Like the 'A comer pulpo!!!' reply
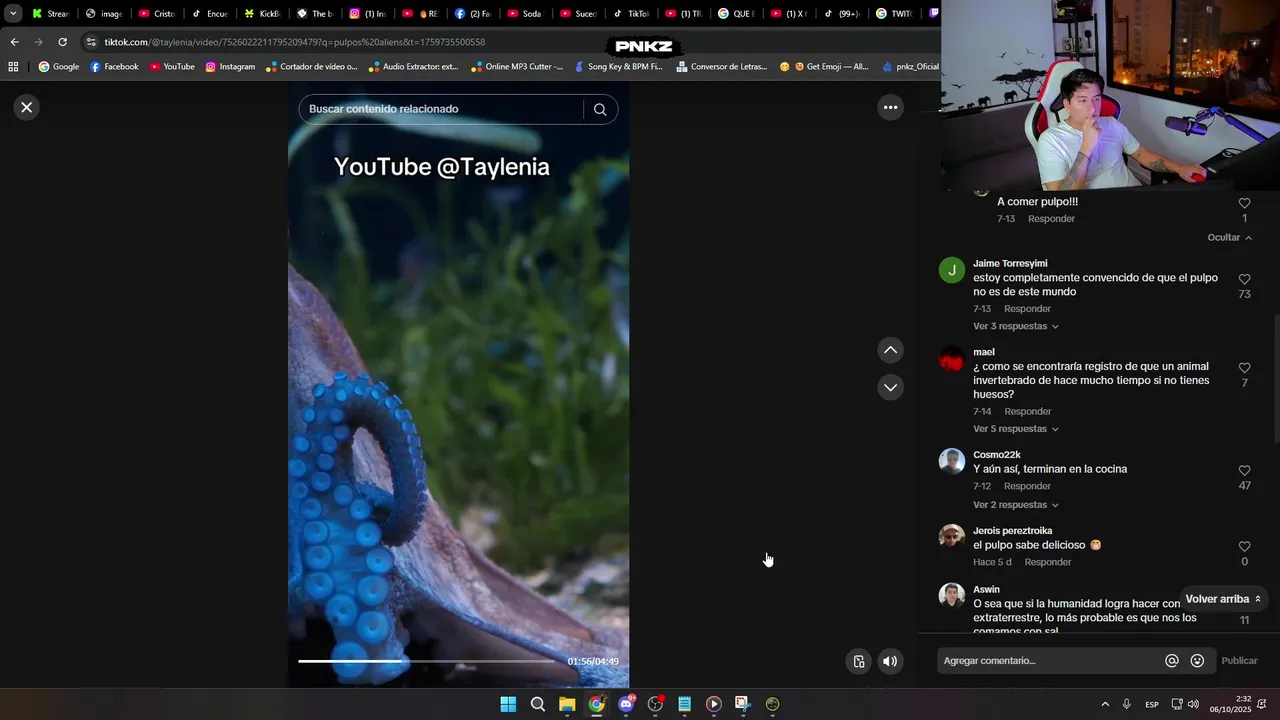Screen dimensions: 1280x720 click(x=1244, y=203)
